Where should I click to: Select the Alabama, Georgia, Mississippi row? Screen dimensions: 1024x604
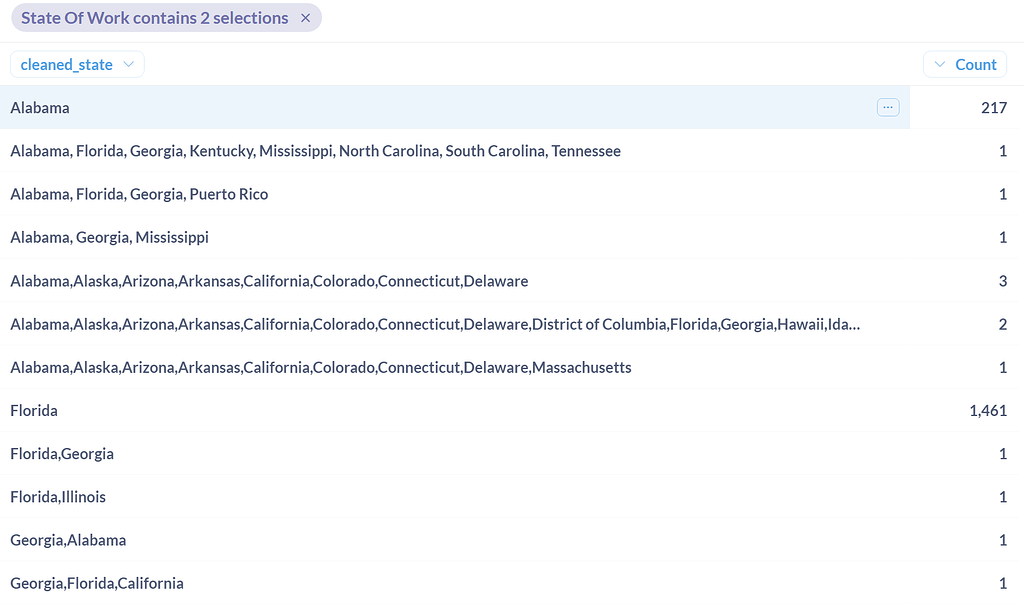[108, 237]
